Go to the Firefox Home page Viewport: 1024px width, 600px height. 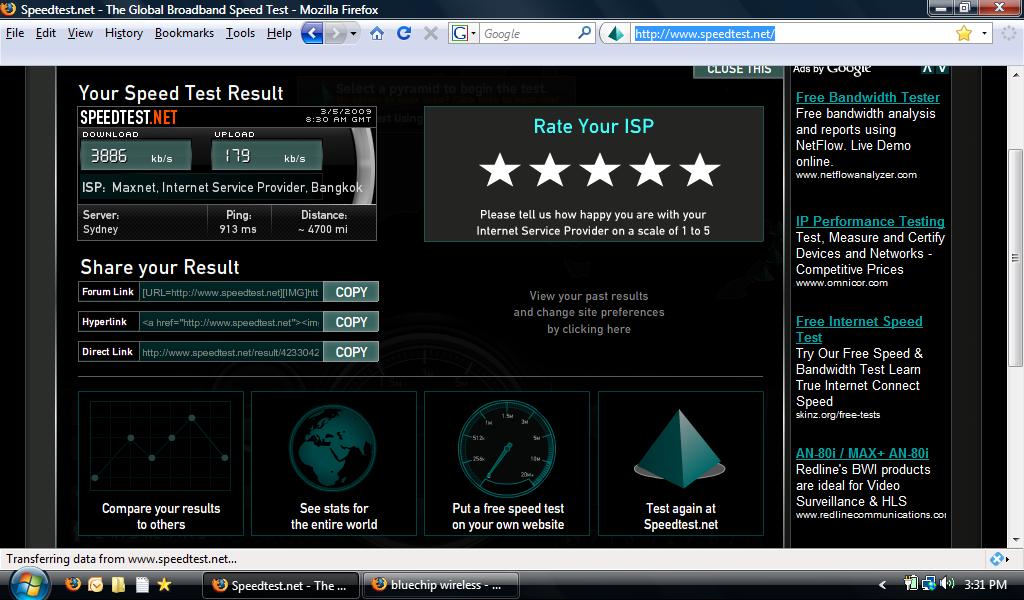(377, 33)
